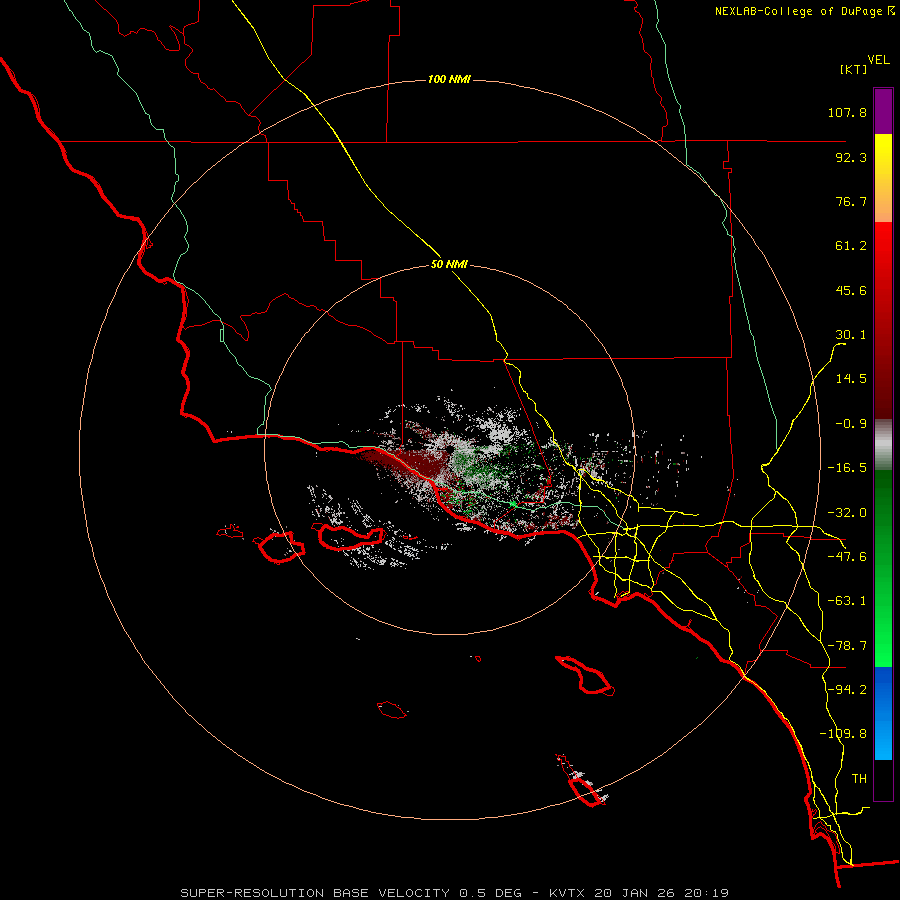Image resolution: width=900 pixels, height=900 pixels.
Task: Click the 61.2 legend value
Action: point(851,246)
